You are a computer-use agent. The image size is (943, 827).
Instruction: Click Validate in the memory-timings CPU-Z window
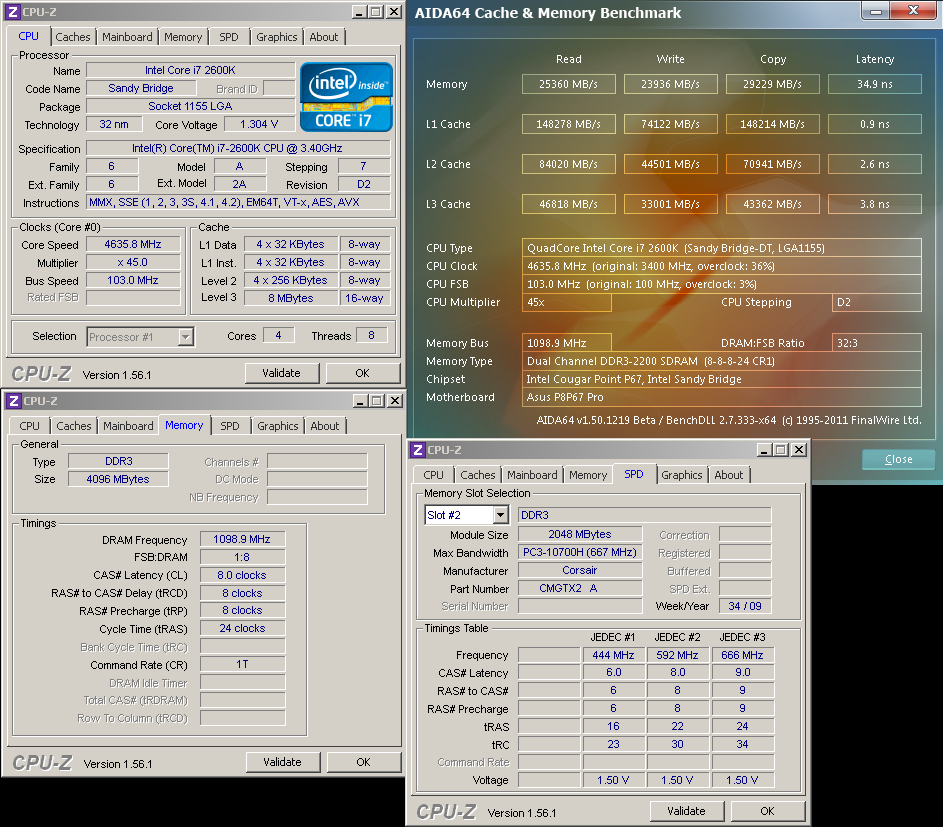point(283,762)
